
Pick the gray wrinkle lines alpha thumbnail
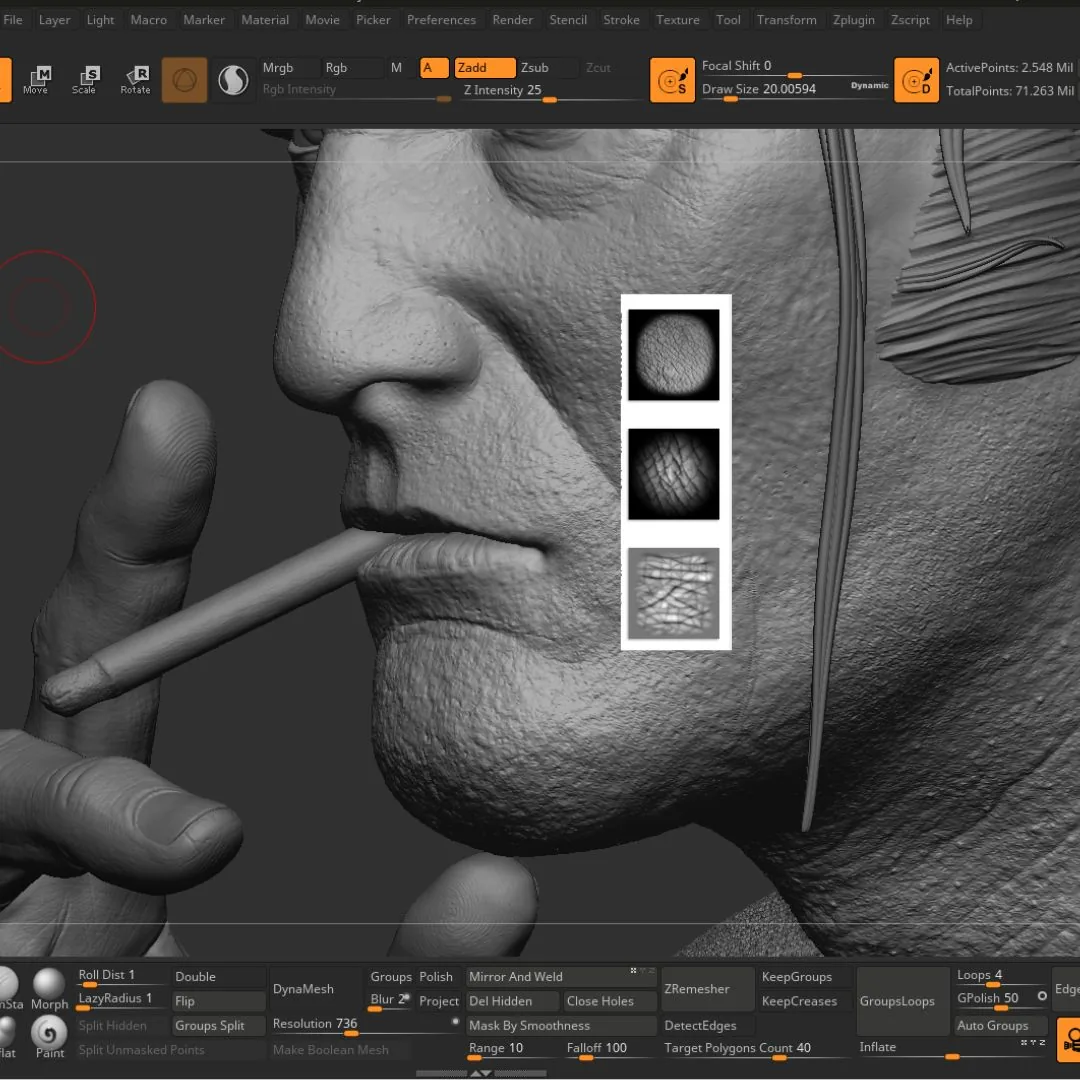(674, 593)
